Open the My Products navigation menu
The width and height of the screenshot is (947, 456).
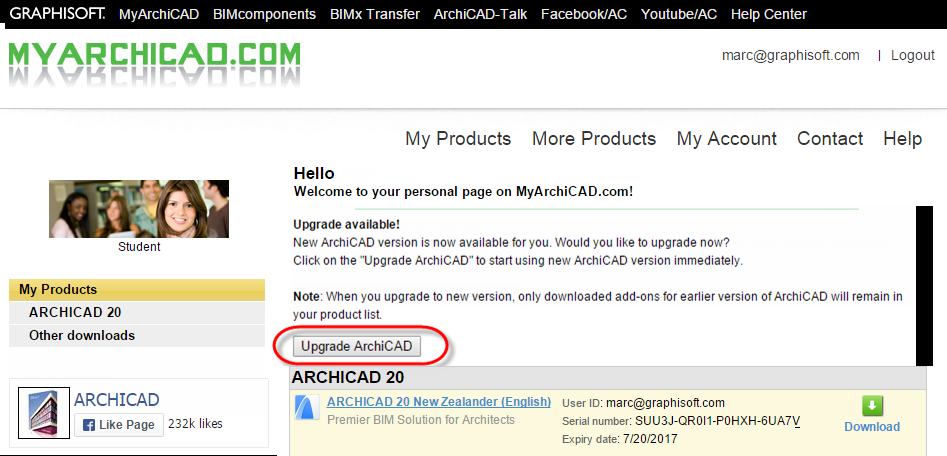tap(458, 138)
